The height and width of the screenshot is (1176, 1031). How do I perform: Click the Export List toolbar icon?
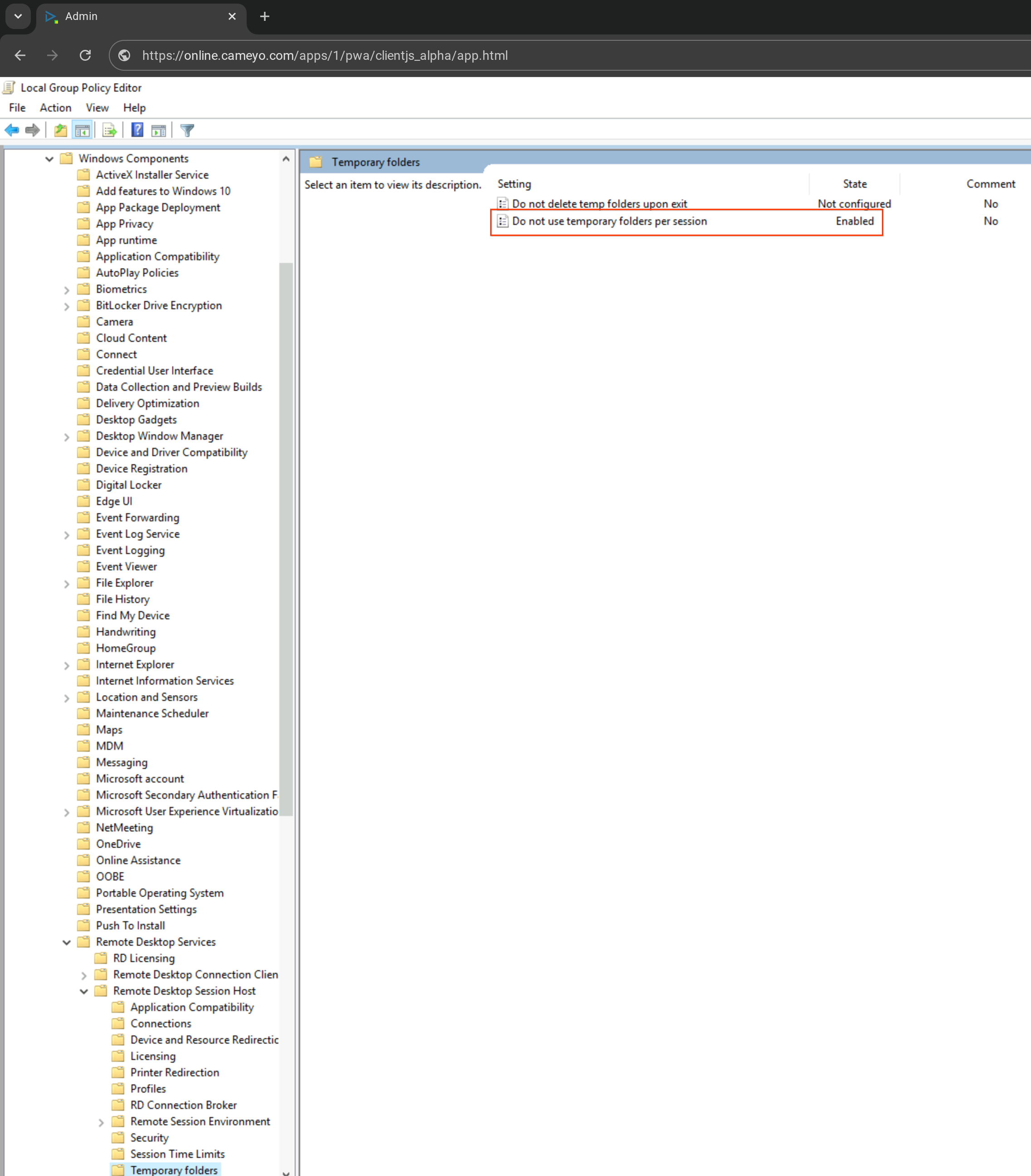109,131
